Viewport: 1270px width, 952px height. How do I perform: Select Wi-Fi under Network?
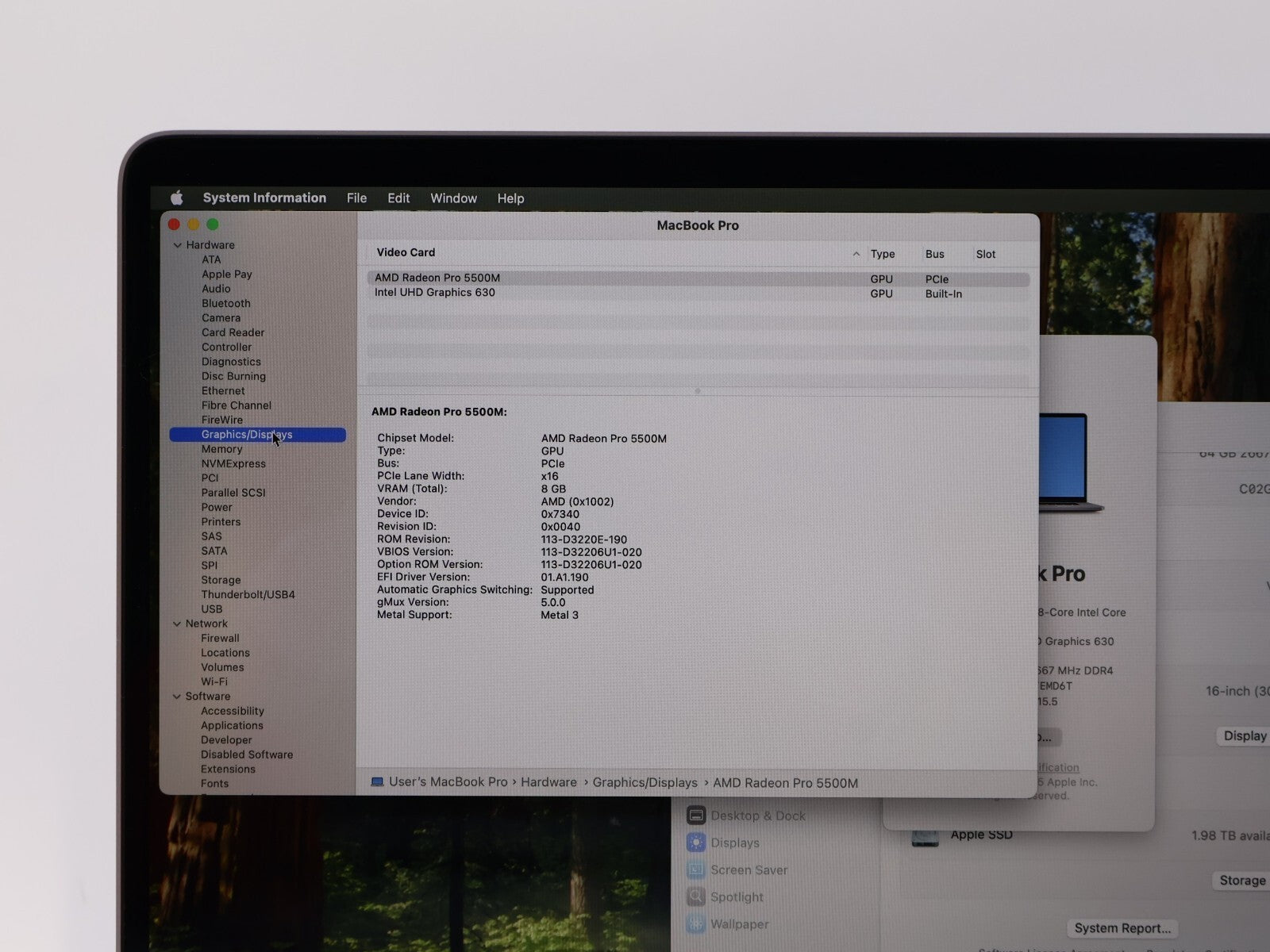(x=214, y=681)
